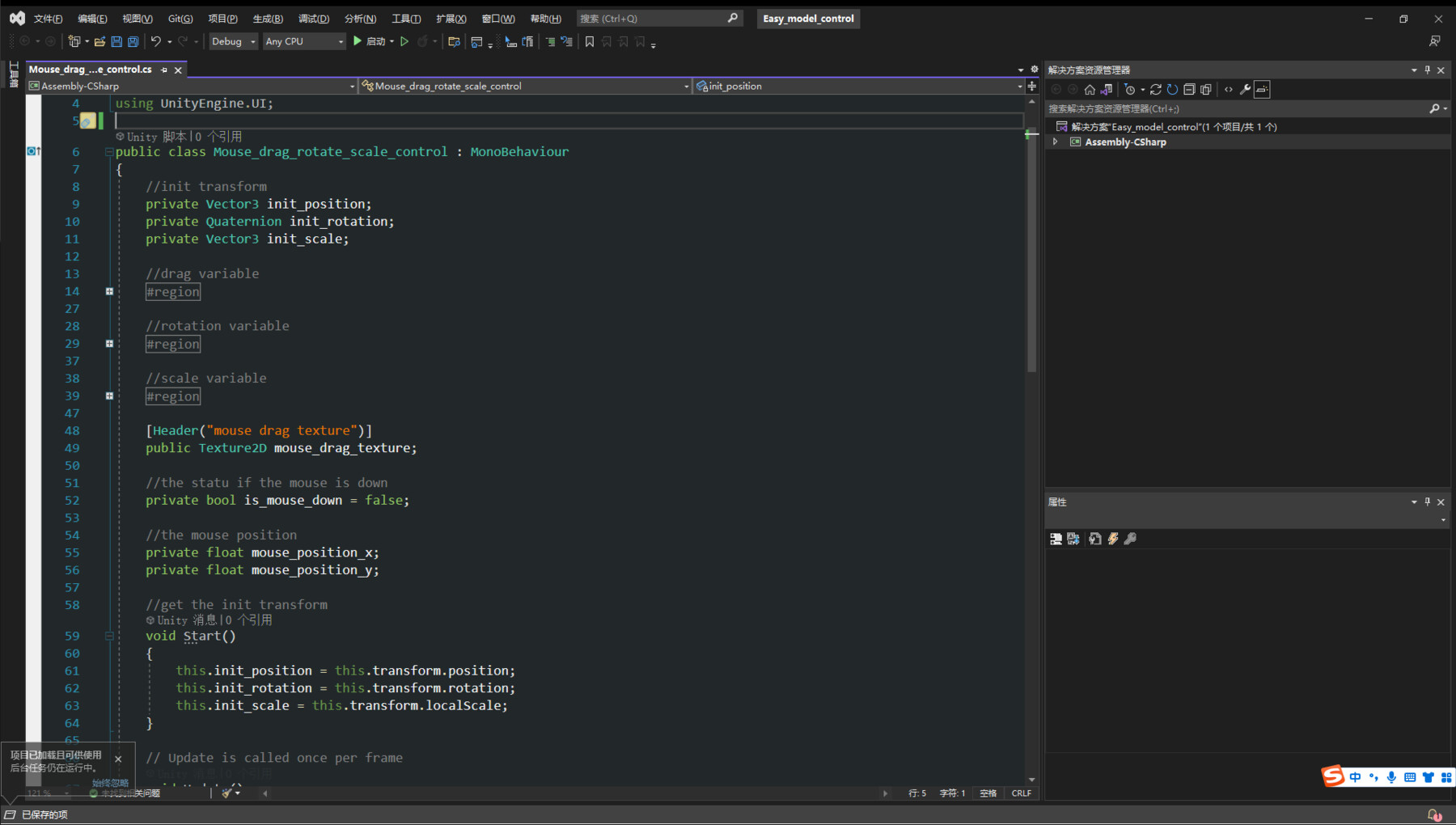1456x825 pixels.
Task: Open the 文件(F) menu
Action: point(48,19)
